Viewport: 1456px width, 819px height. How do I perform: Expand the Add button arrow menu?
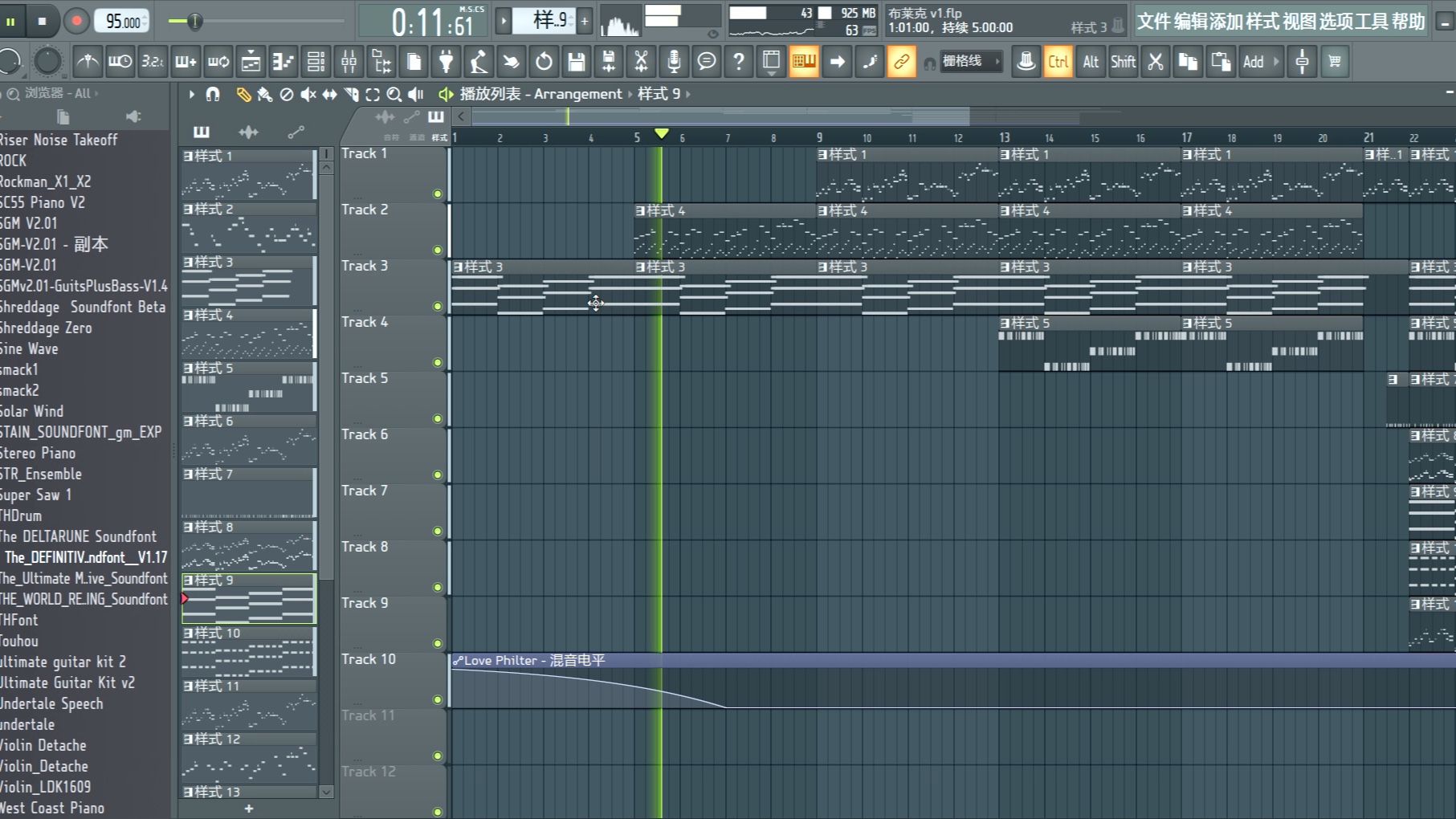[x=1276, y=62]
